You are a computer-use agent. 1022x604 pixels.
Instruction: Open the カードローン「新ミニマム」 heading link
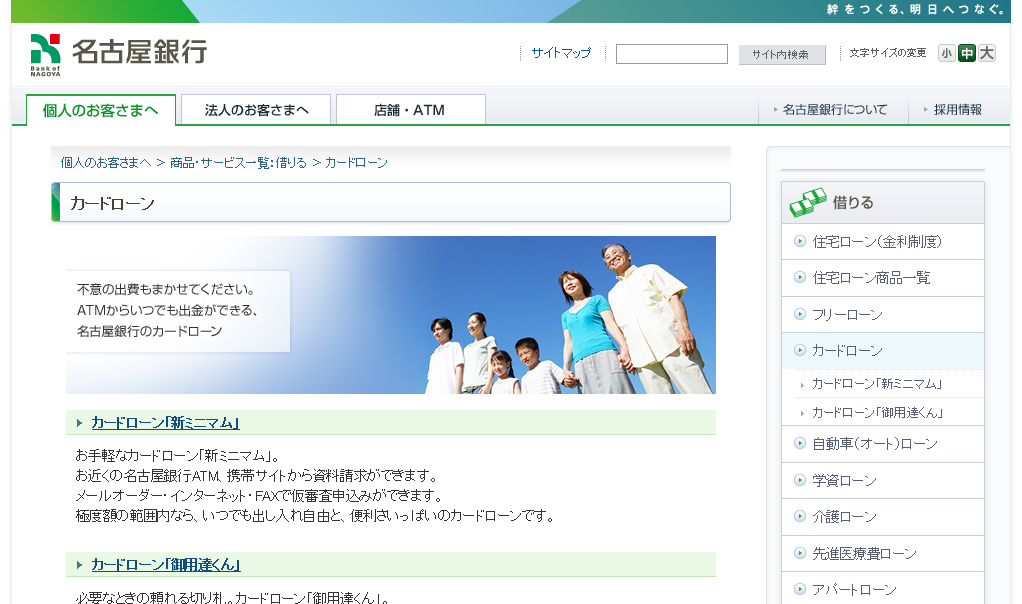click(x=166, y=423)
